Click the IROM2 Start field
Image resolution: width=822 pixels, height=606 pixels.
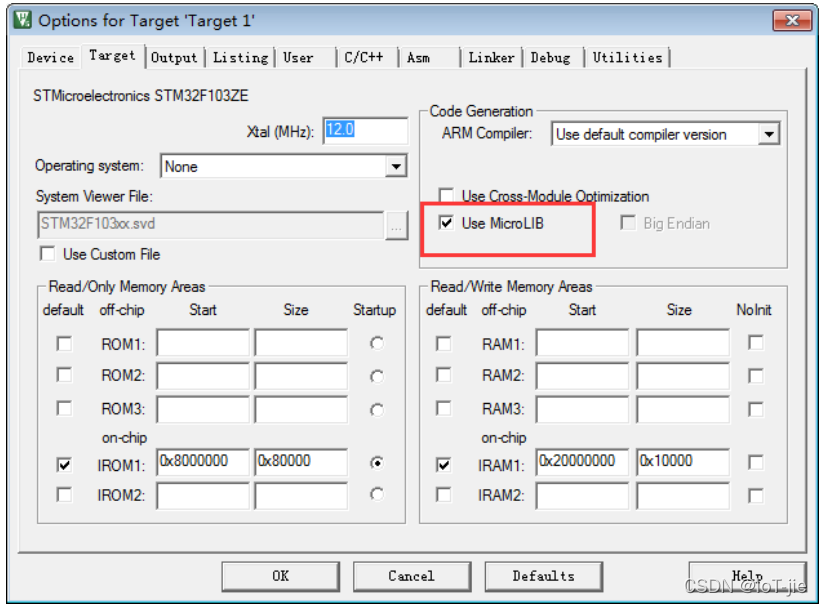coord(203,496)
